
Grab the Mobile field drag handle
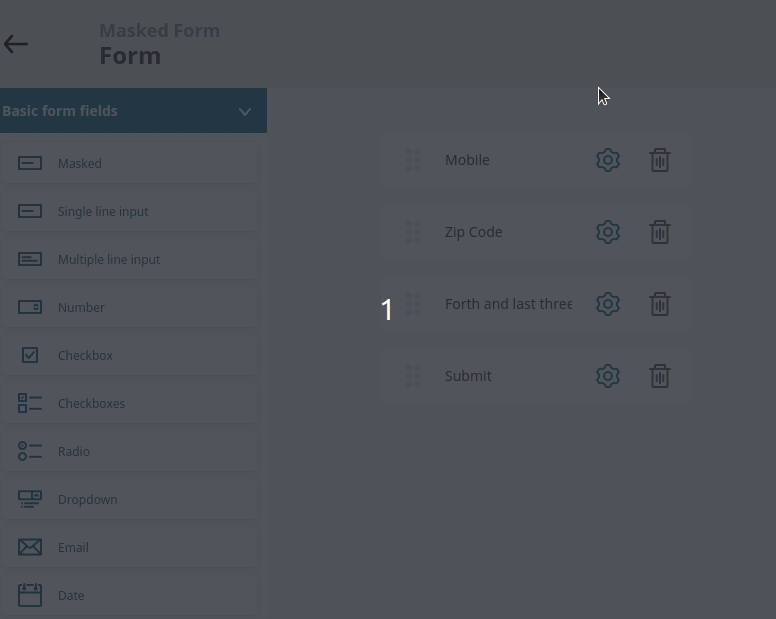click(413, 160)
